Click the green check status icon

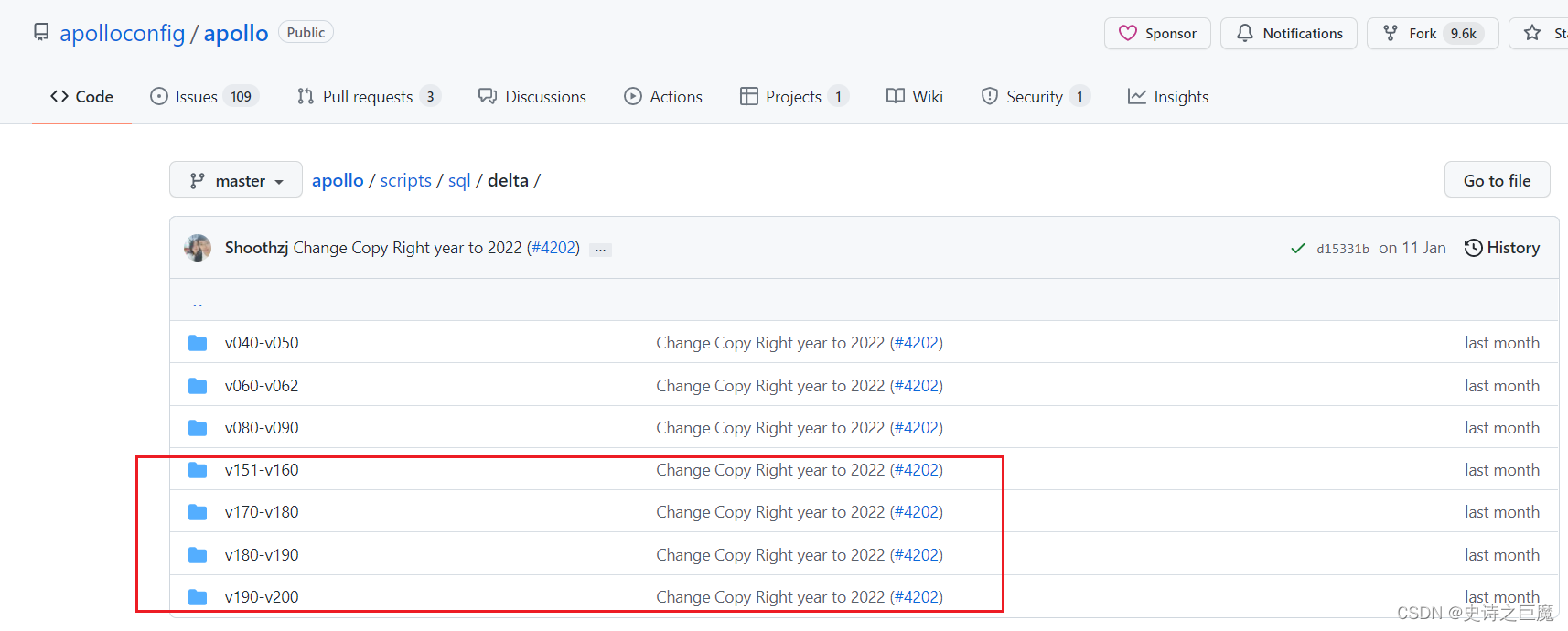[1297, 248]
